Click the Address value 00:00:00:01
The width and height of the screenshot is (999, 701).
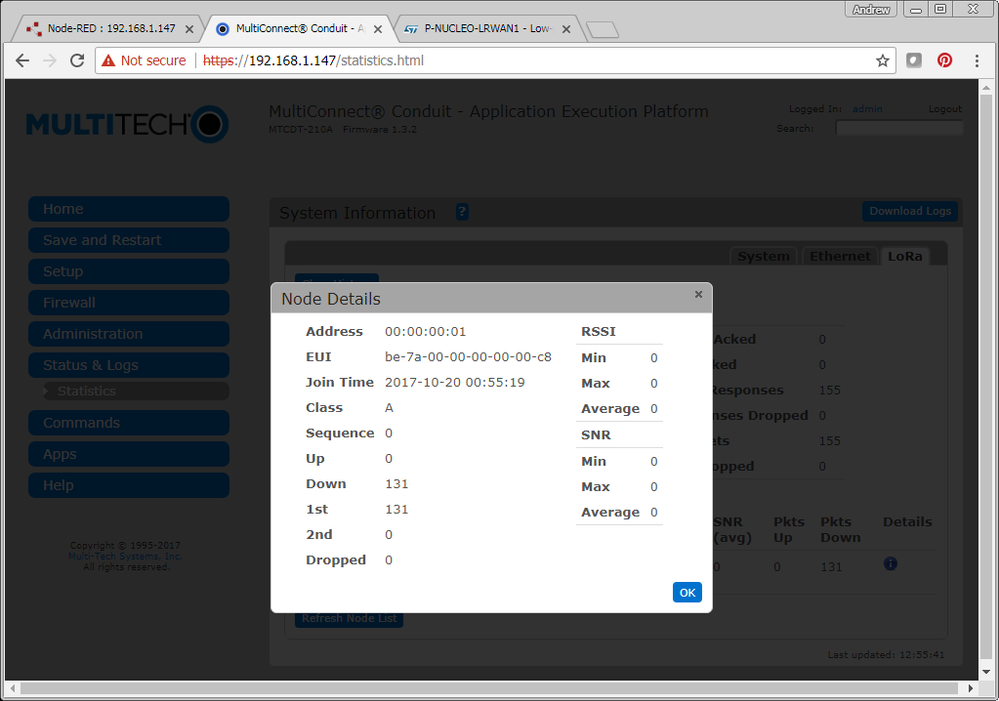[425, 331]
